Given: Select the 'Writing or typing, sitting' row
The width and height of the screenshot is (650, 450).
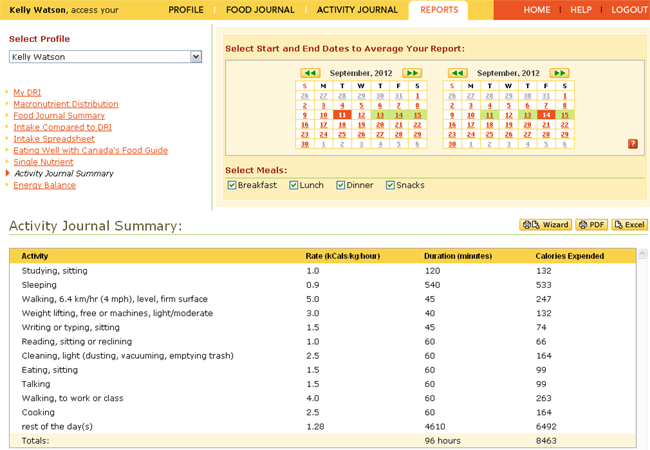Looking at the screenshot, I should 323,327.
